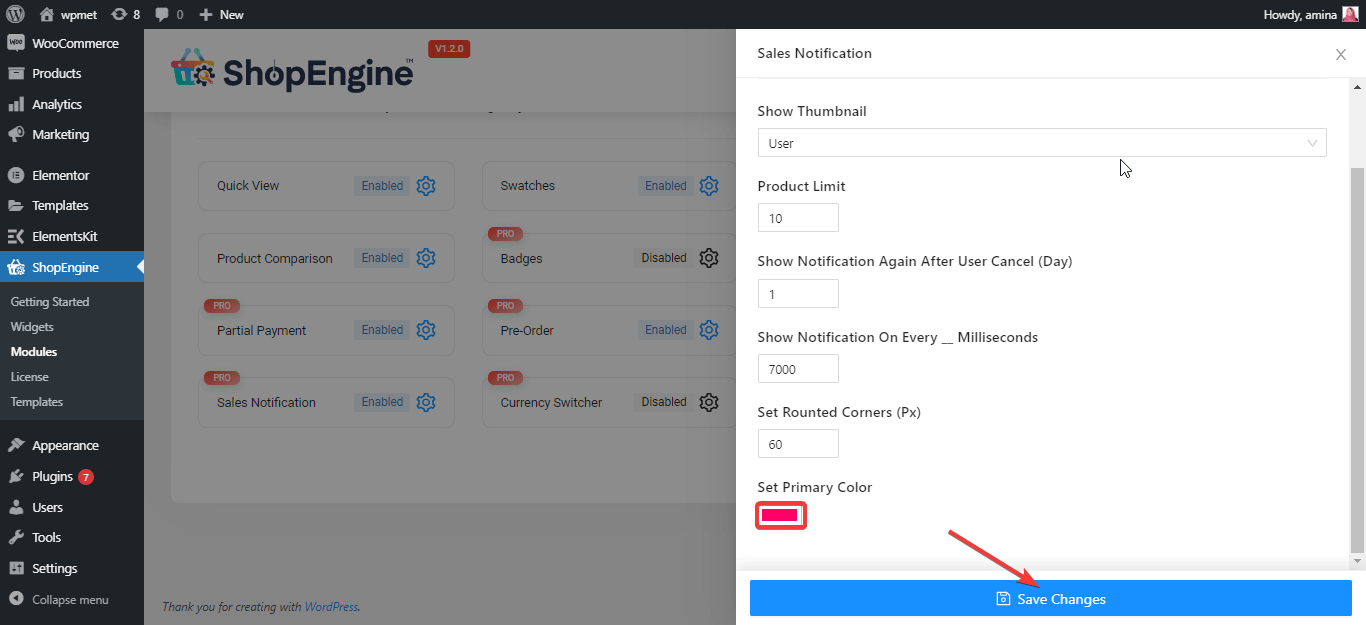Open Pre-Order module settings gear
This screenshot has height=625, width=1366.
coord(709,330)
